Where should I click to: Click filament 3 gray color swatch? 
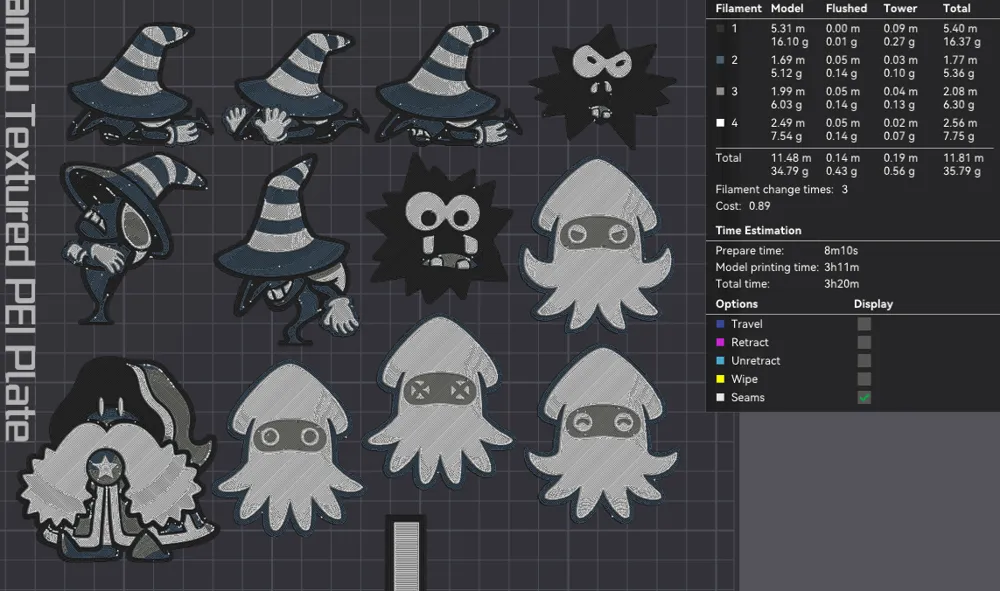point(721,91)
